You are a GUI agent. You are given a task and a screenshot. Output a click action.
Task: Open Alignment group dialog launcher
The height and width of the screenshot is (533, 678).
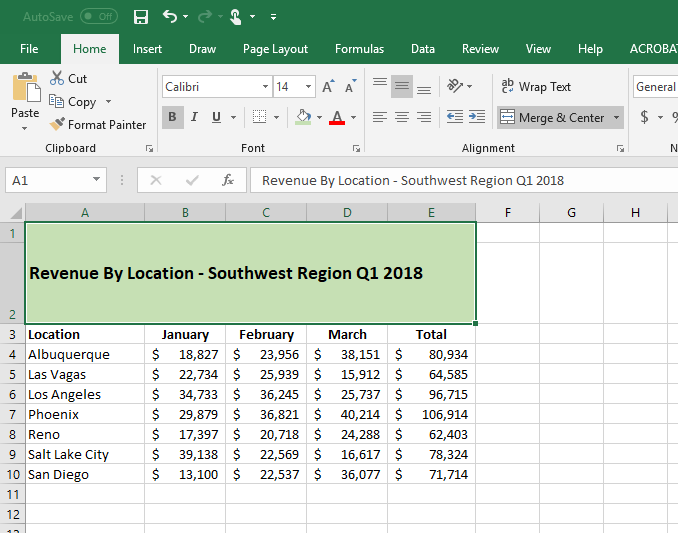pyautogui.click(x=620, y=149)
